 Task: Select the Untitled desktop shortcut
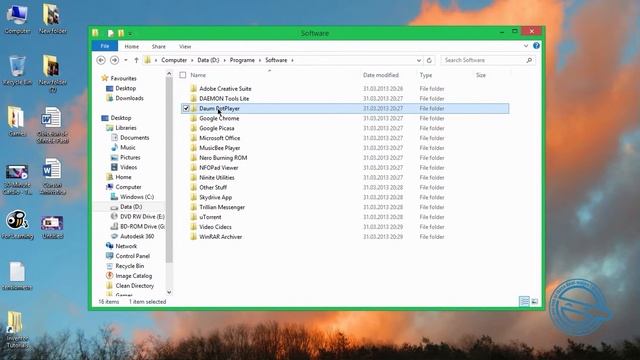point(52,227)
